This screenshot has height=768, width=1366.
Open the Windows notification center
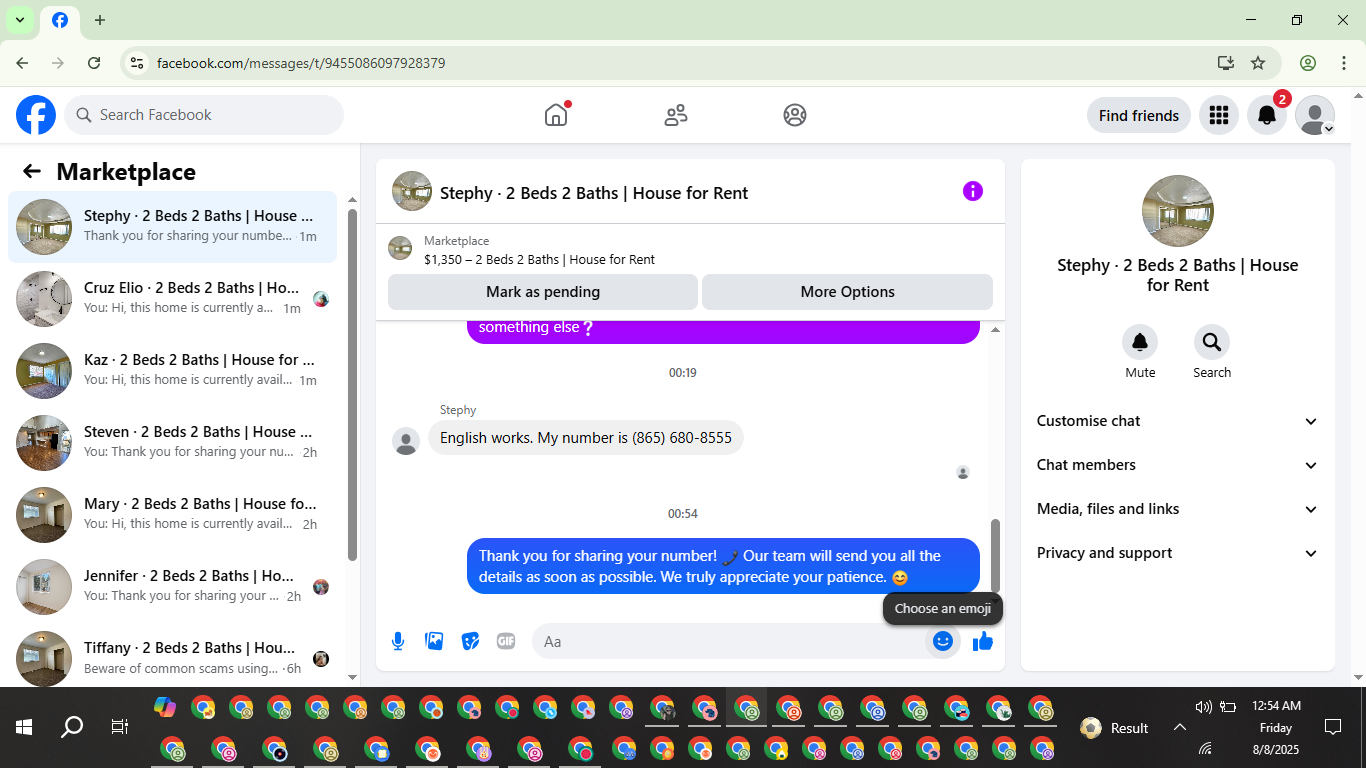coord(1332,727)
